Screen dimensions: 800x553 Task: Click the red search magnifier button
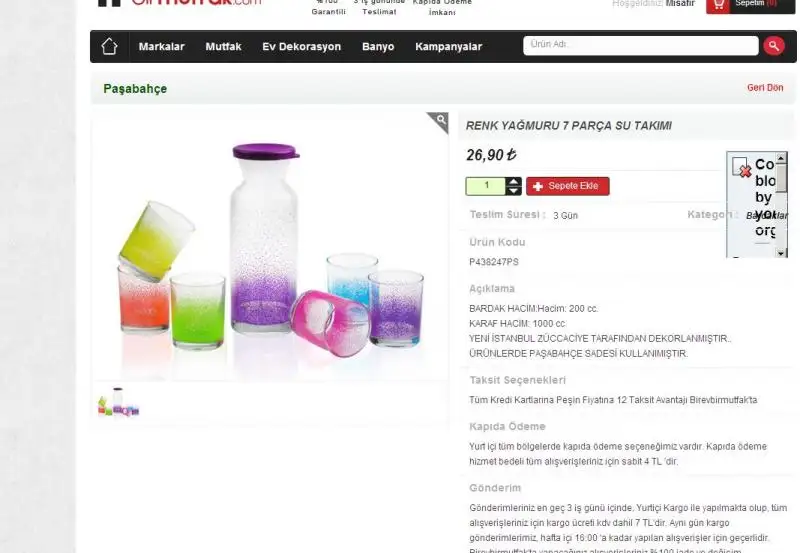tap(773, 46)
